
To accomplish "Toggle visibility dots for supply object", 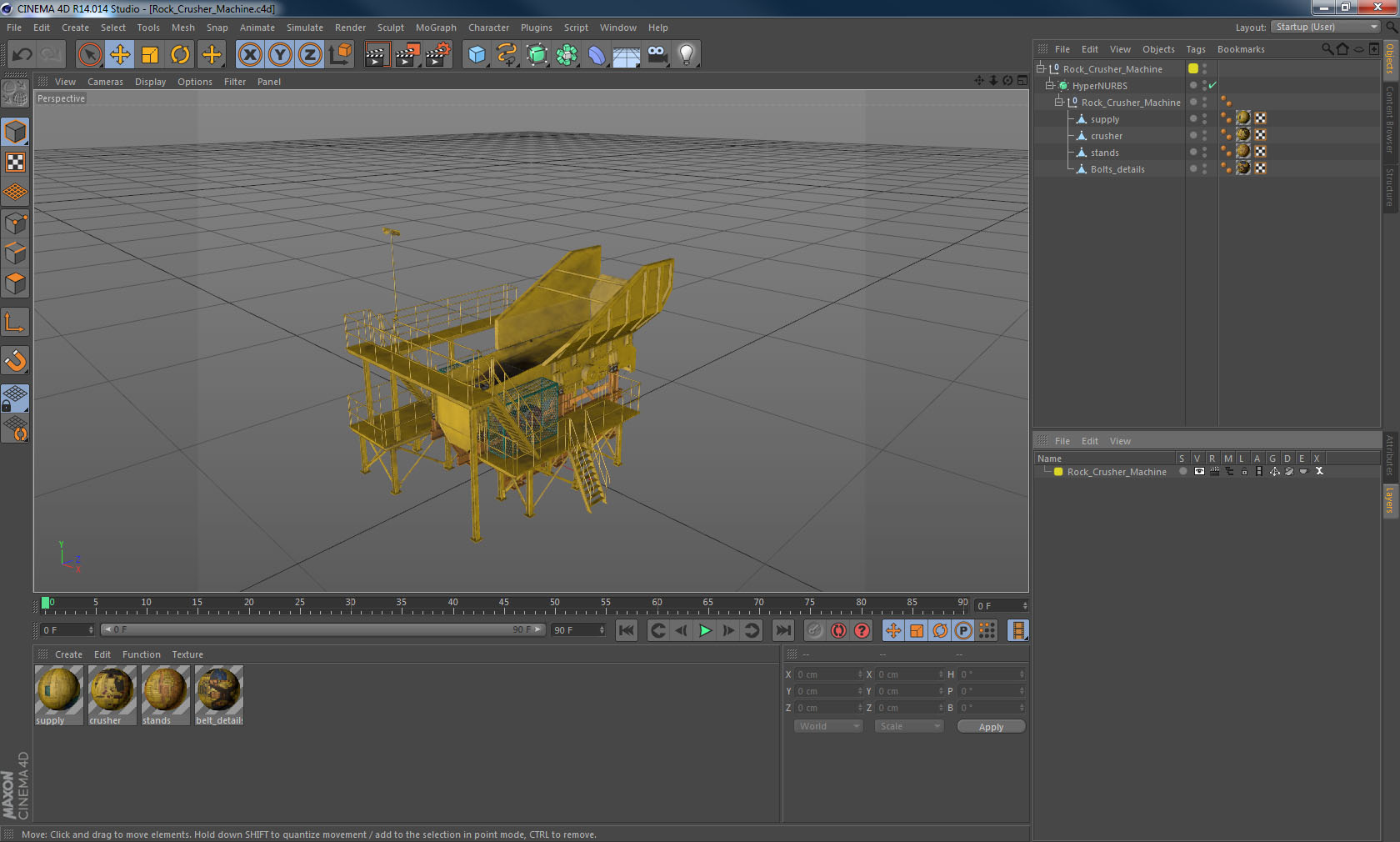I will (x=1204, y=118).
